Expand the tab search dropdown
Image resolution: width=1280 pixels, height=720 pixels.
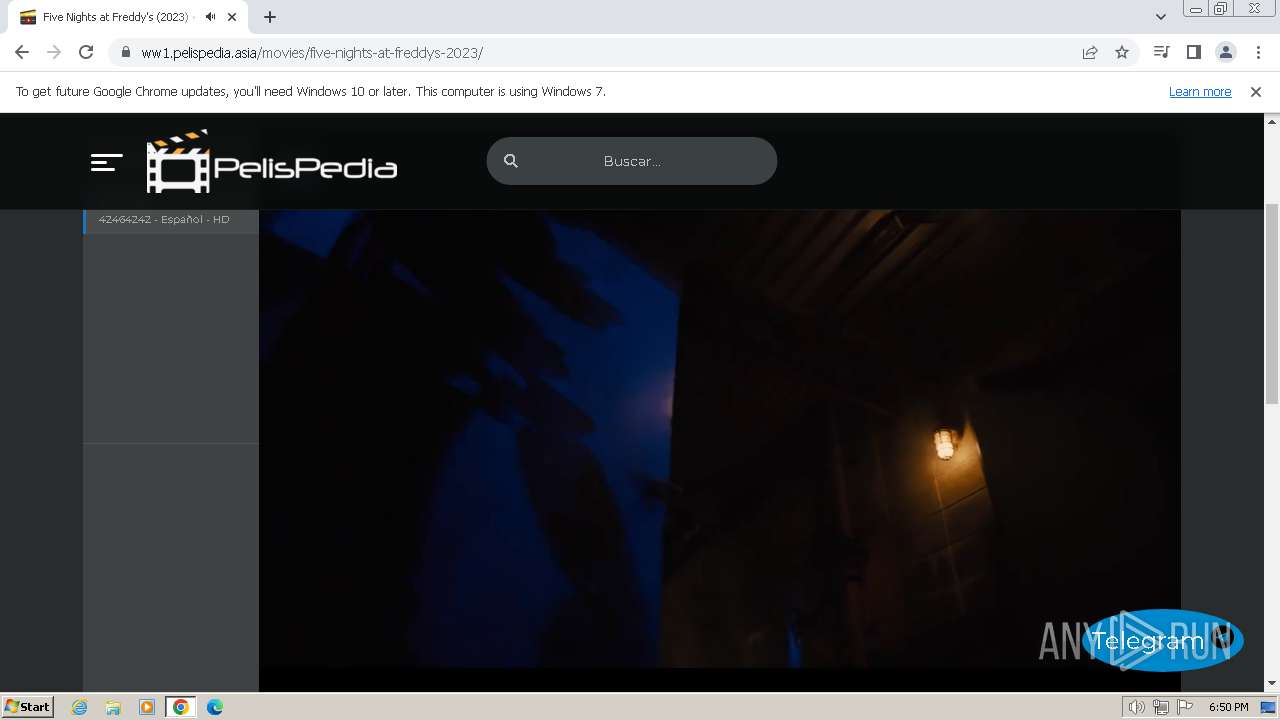click(1161, 17)
